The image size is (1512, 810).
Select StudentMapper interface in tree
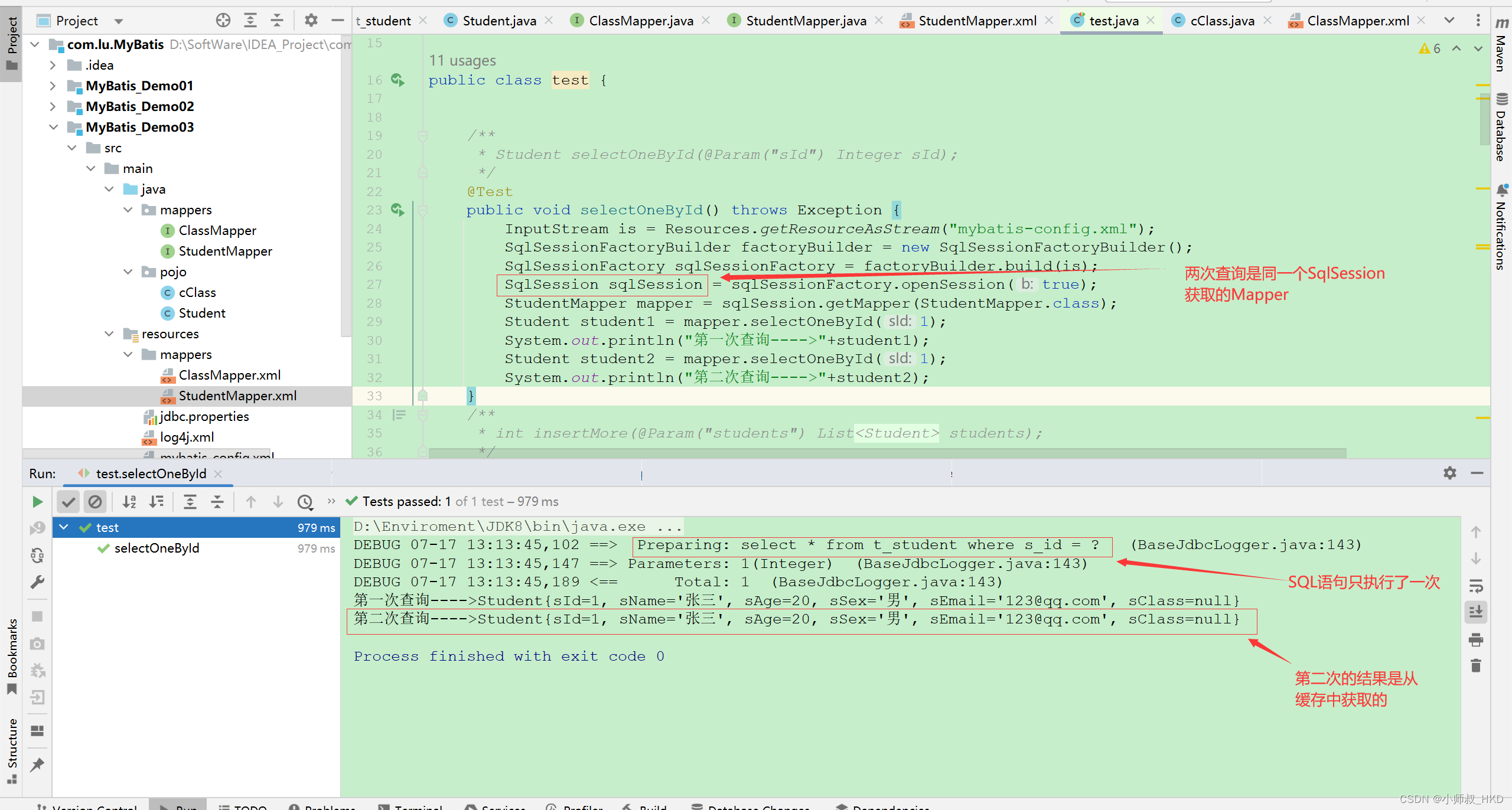[225, 251]
